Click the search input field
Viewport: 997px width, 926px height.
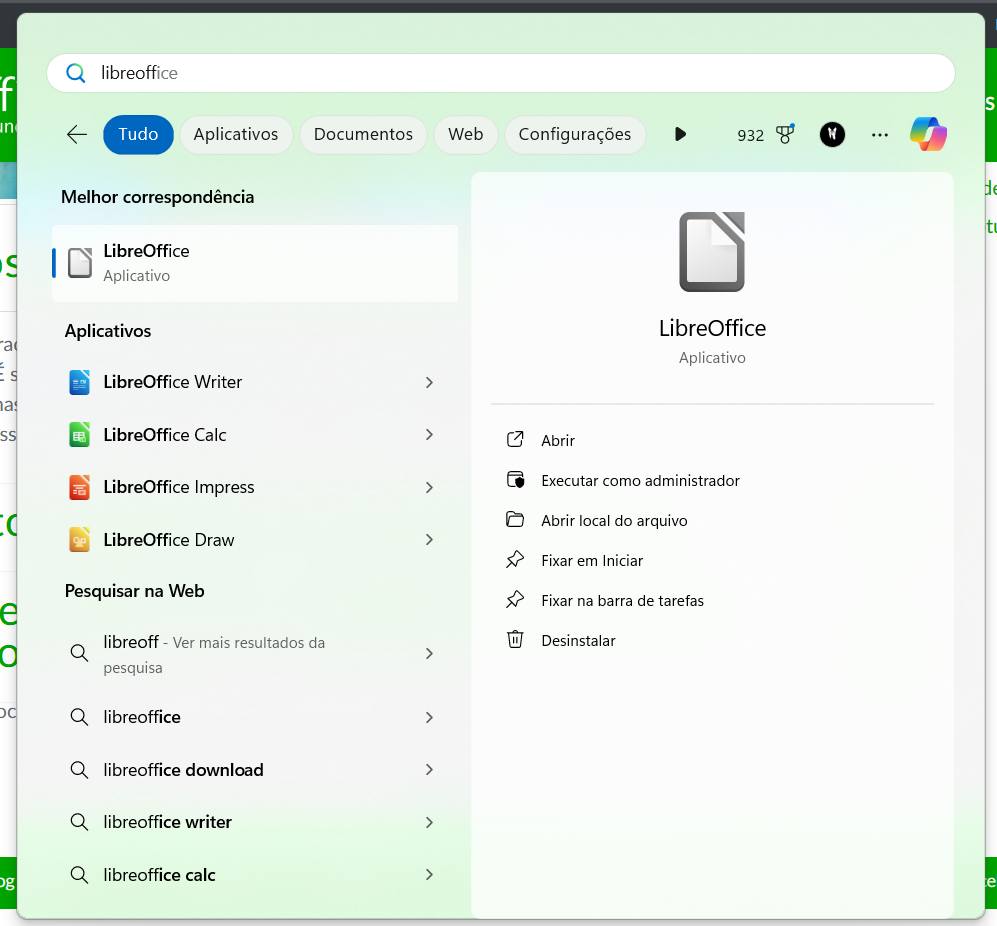point(500,73)
